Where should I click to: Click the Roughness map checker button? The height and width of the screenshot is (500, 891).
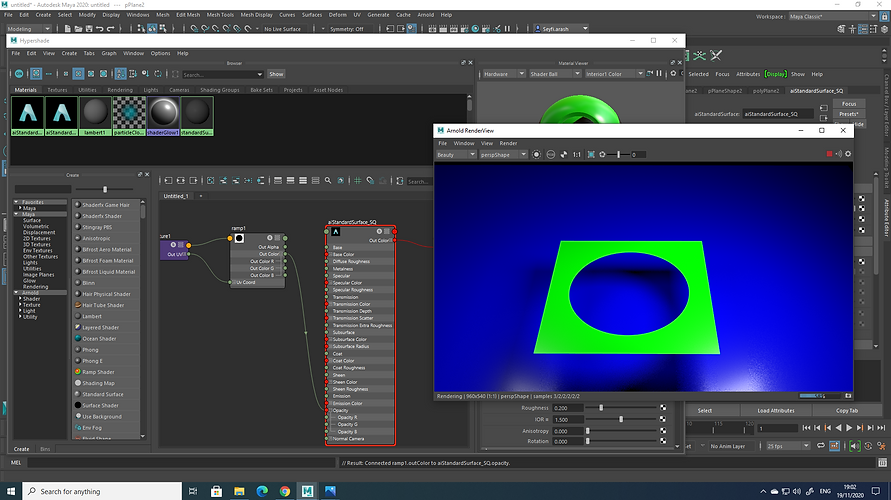click(663, 407)
